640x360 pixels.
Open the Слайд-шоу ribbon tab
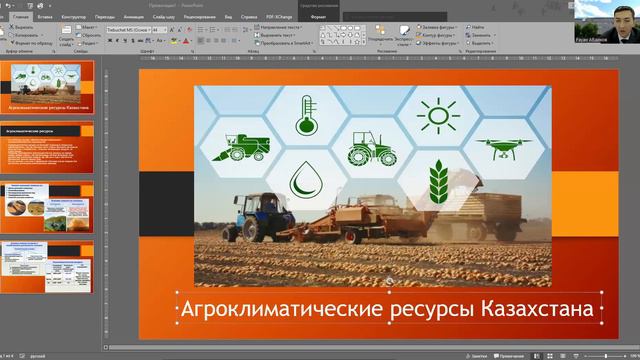[164, 17]
